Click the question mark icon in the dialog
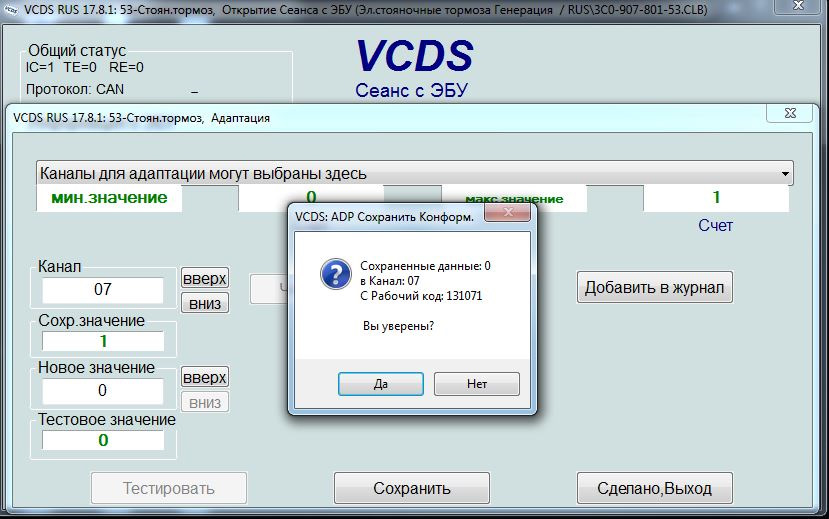 pos(336,274)
